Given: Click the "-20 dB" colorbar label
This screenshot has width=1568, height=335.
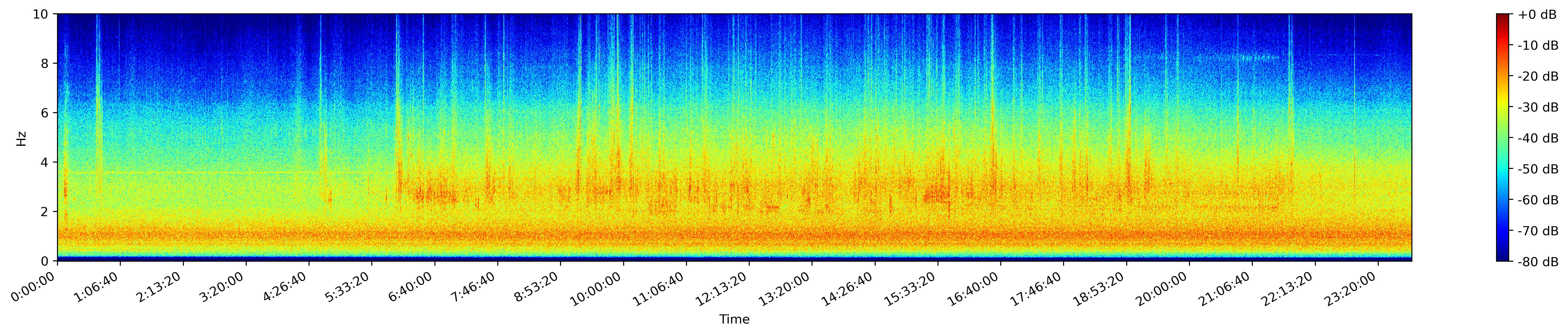Looking at the screenshot, I should click(x=1539, y=77).
